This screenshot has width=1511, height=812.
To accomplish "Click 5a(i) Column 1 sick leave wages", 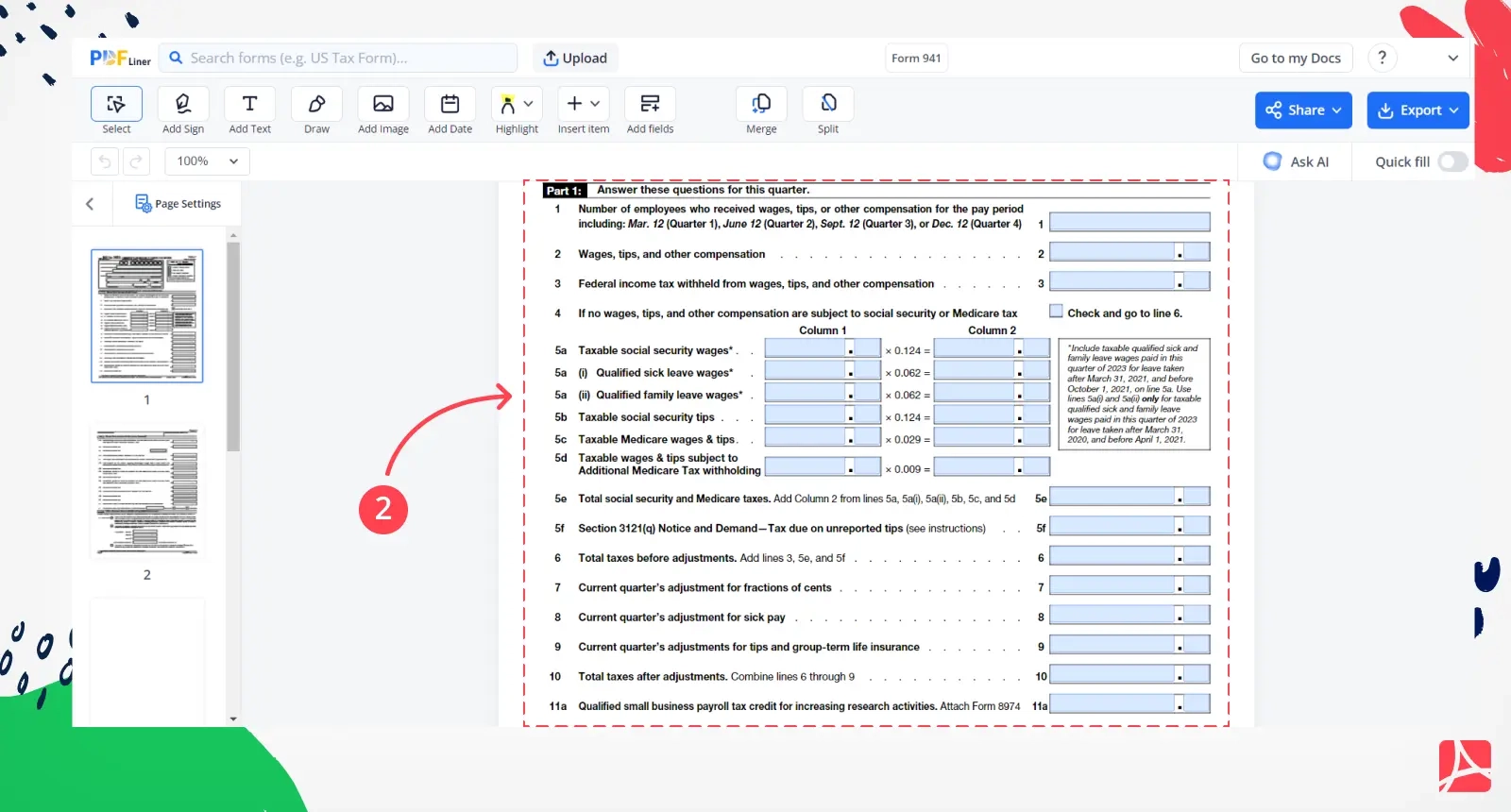I will 823,371.
